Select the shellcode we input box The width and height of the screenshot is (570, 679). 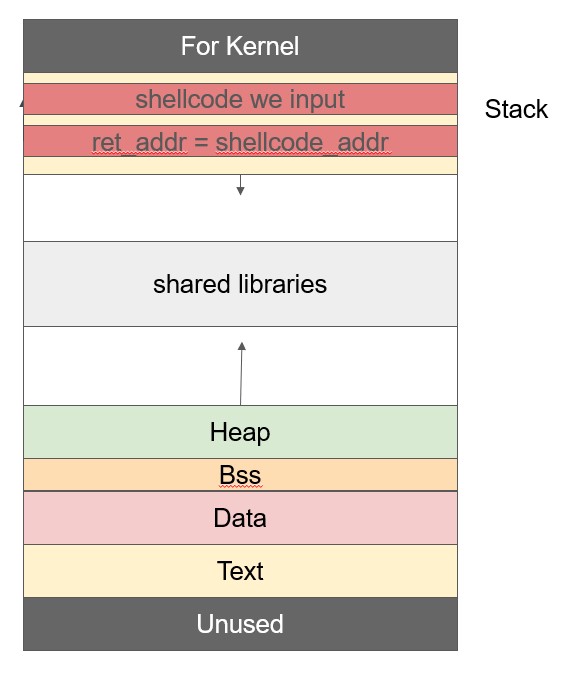tap(240, 99)
